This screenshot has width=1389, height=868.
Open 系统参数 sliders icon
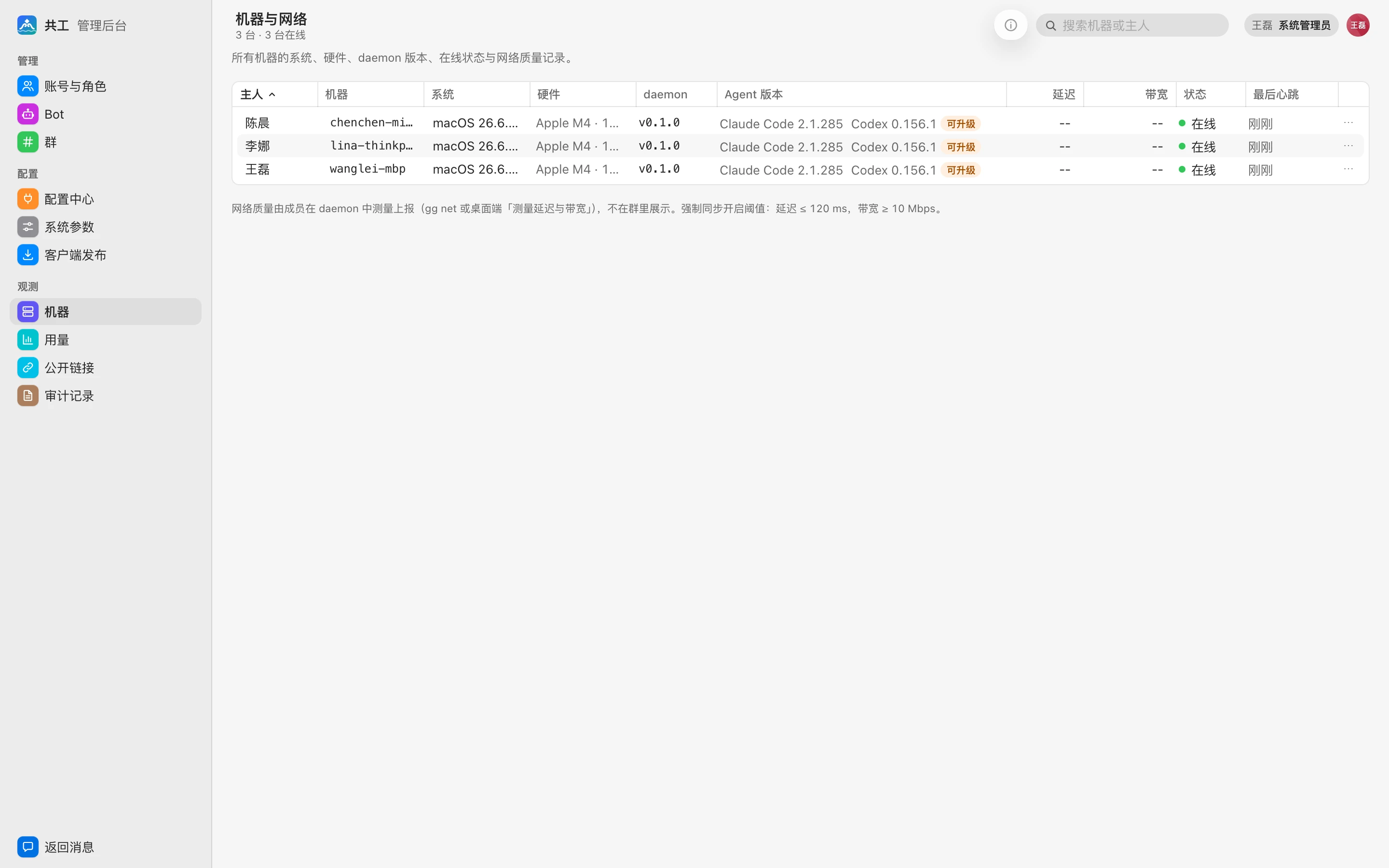coord(27,227)
